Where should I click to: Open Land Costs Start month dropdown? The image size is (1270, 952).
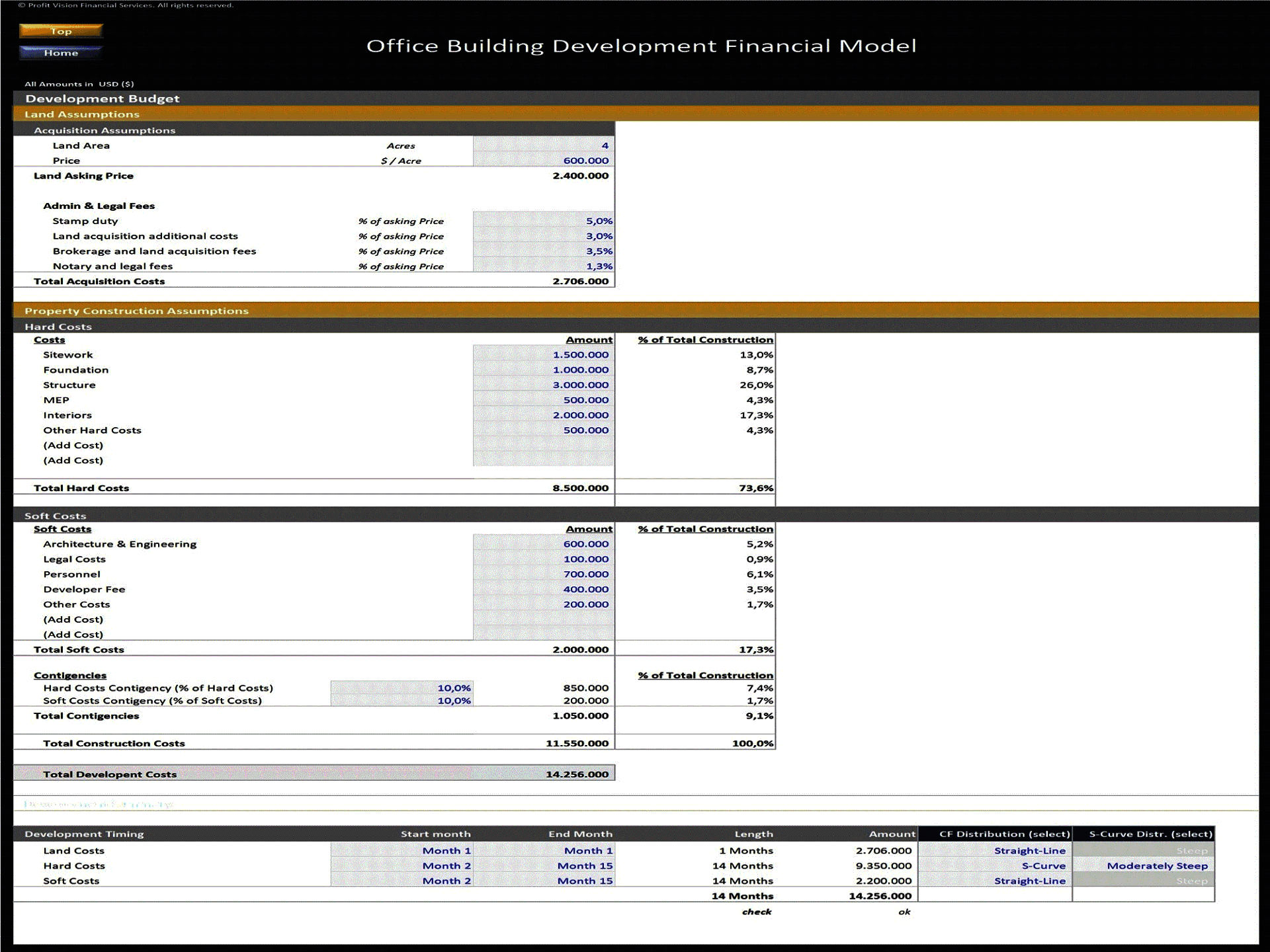click(x=402, y=851)
